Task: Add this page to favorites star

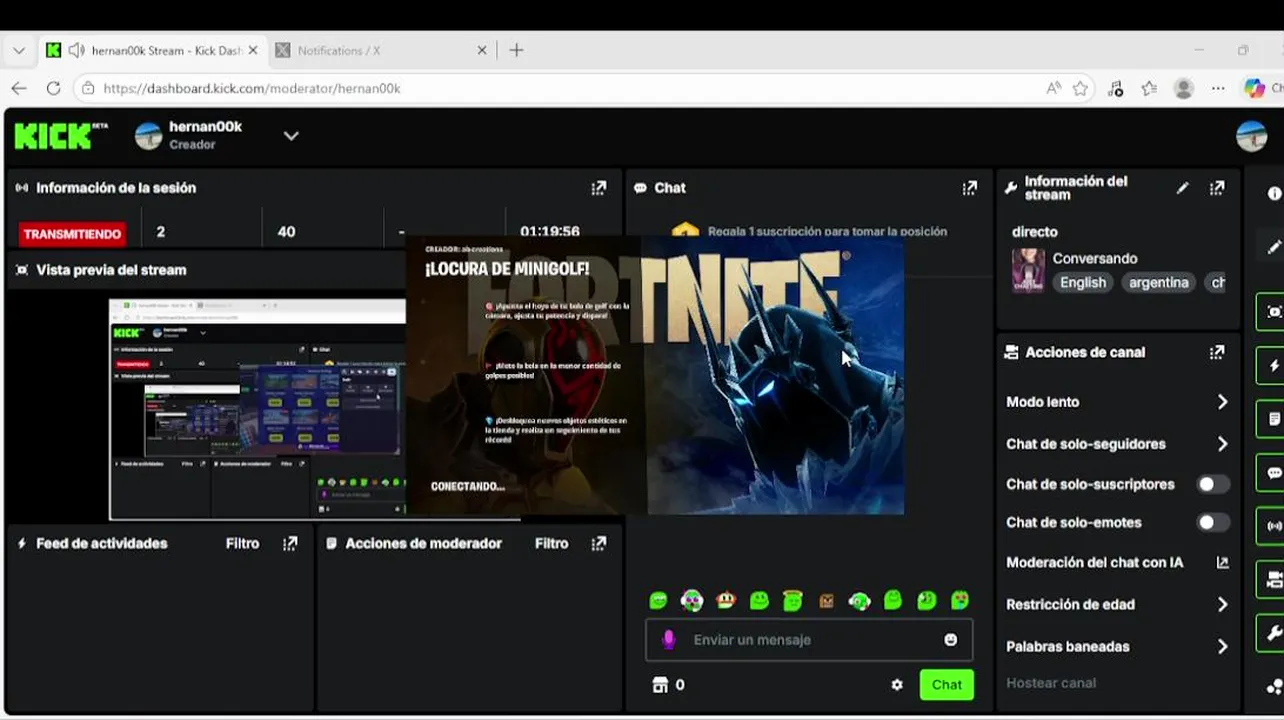Action: click(x=1080, y=88)
